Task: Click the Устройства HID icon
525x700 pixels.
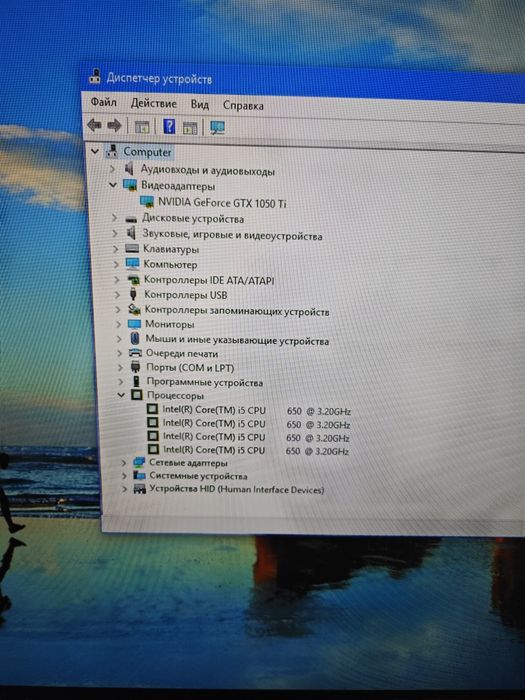Action: (140, 489)
